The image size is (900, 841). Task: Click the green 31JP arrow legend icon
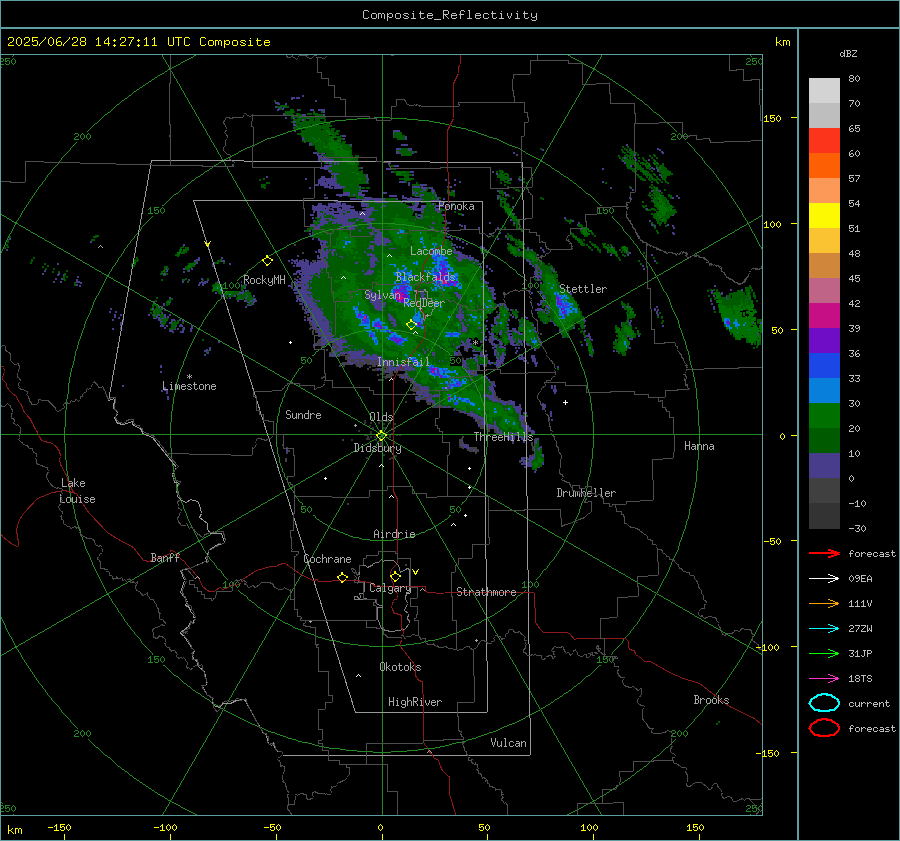coord(824,653)
